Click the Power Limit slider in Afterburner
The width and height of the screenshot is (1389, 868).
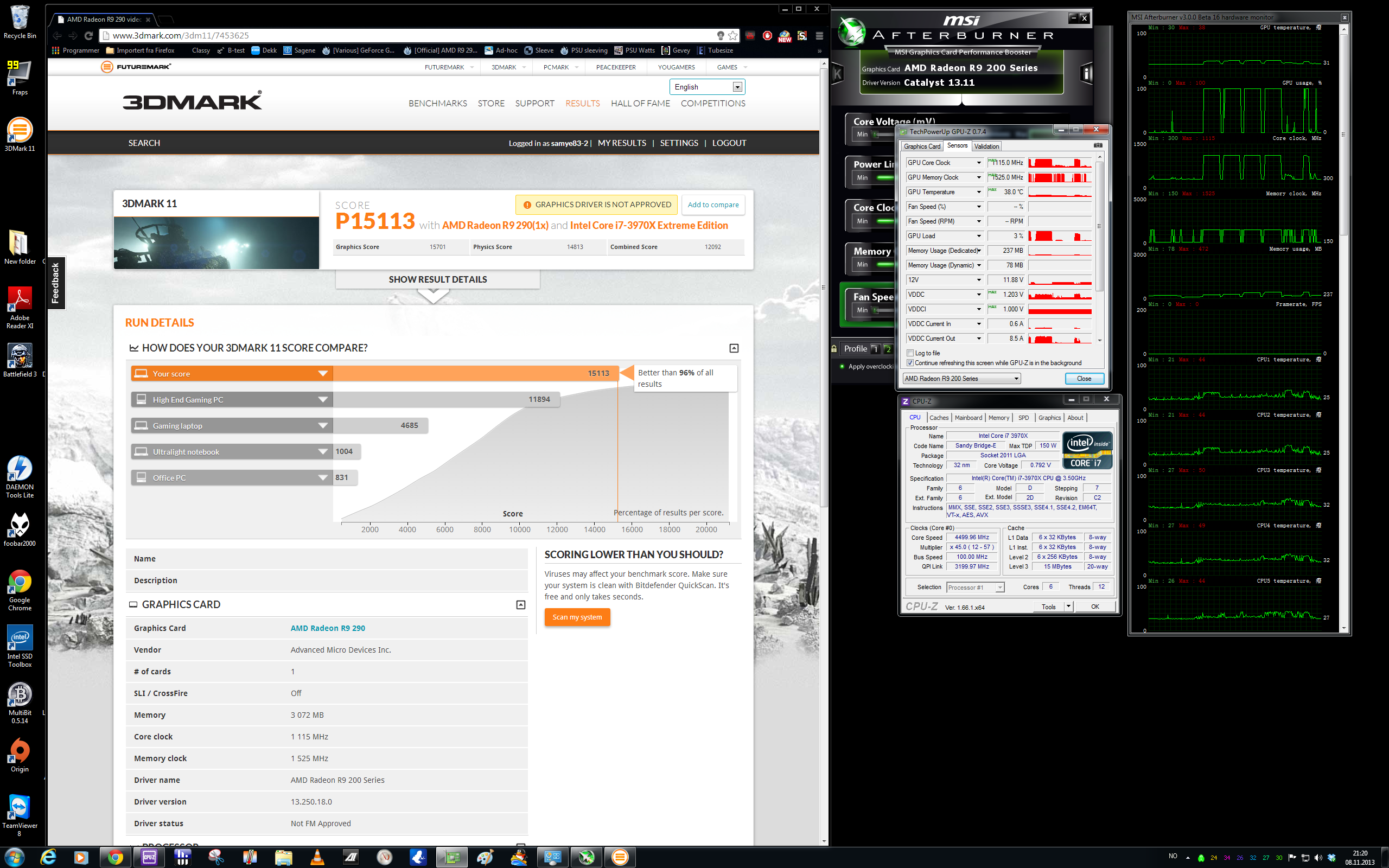884,177
